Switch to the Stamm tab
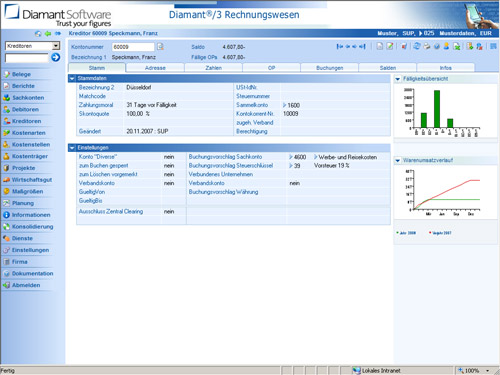Screen dimensions: 500x375 coord(97,68)
